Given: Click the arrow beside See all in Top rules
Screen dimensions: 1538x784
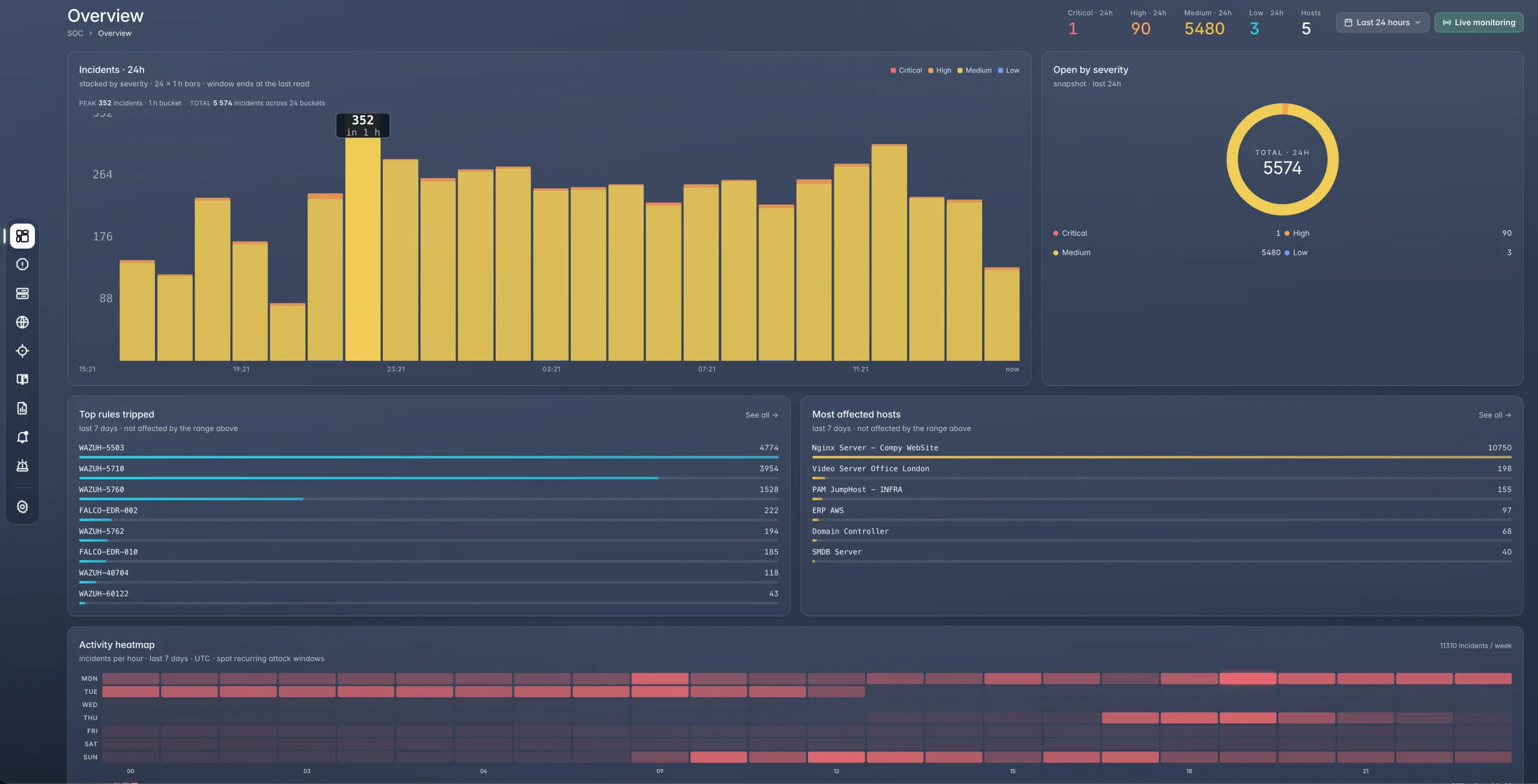Looking at the screenshot, I should (775, 415).
